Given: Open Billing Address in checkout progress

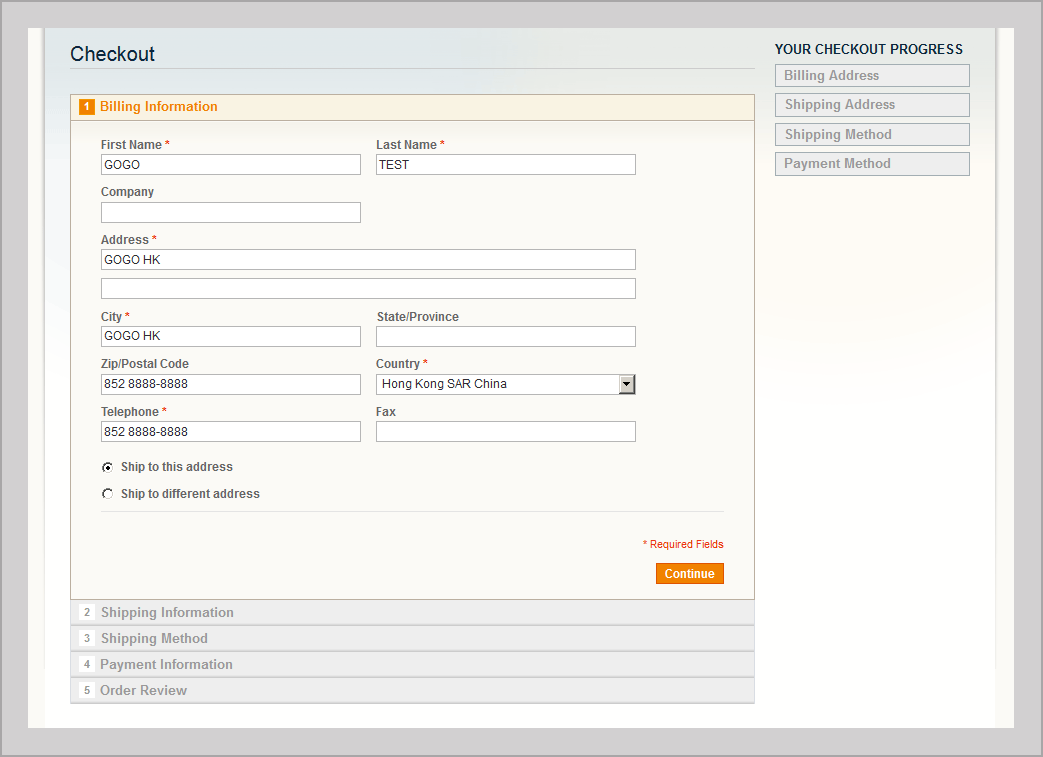Looking at the screenshot, I should (x=871, y=76).
